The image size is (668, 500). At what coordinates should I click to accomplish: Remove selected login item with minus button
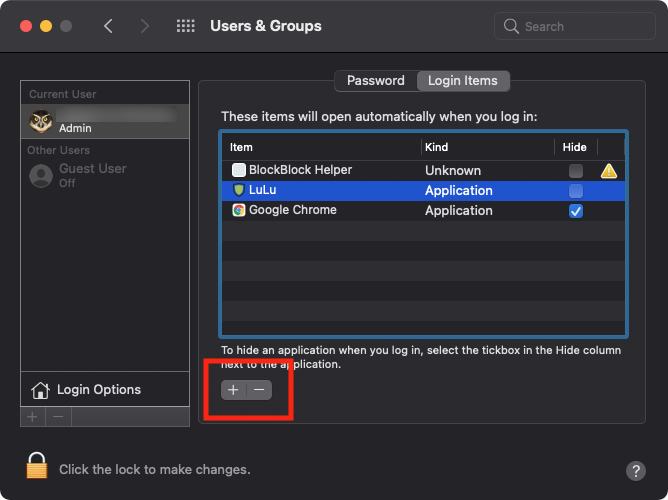pos(259,390)
